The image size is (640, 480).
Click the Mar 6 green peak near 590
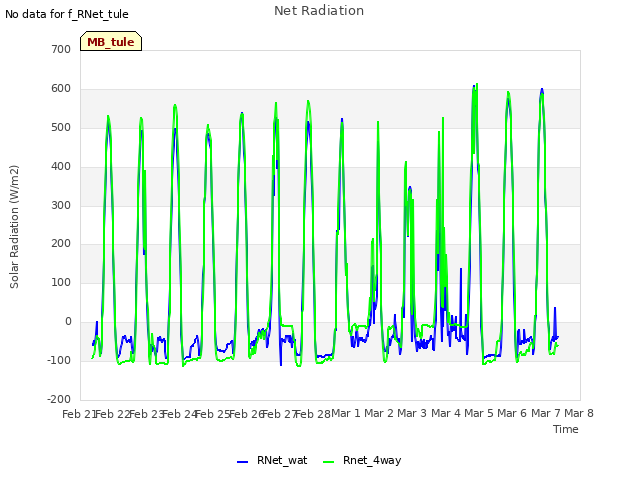point(508,93)
